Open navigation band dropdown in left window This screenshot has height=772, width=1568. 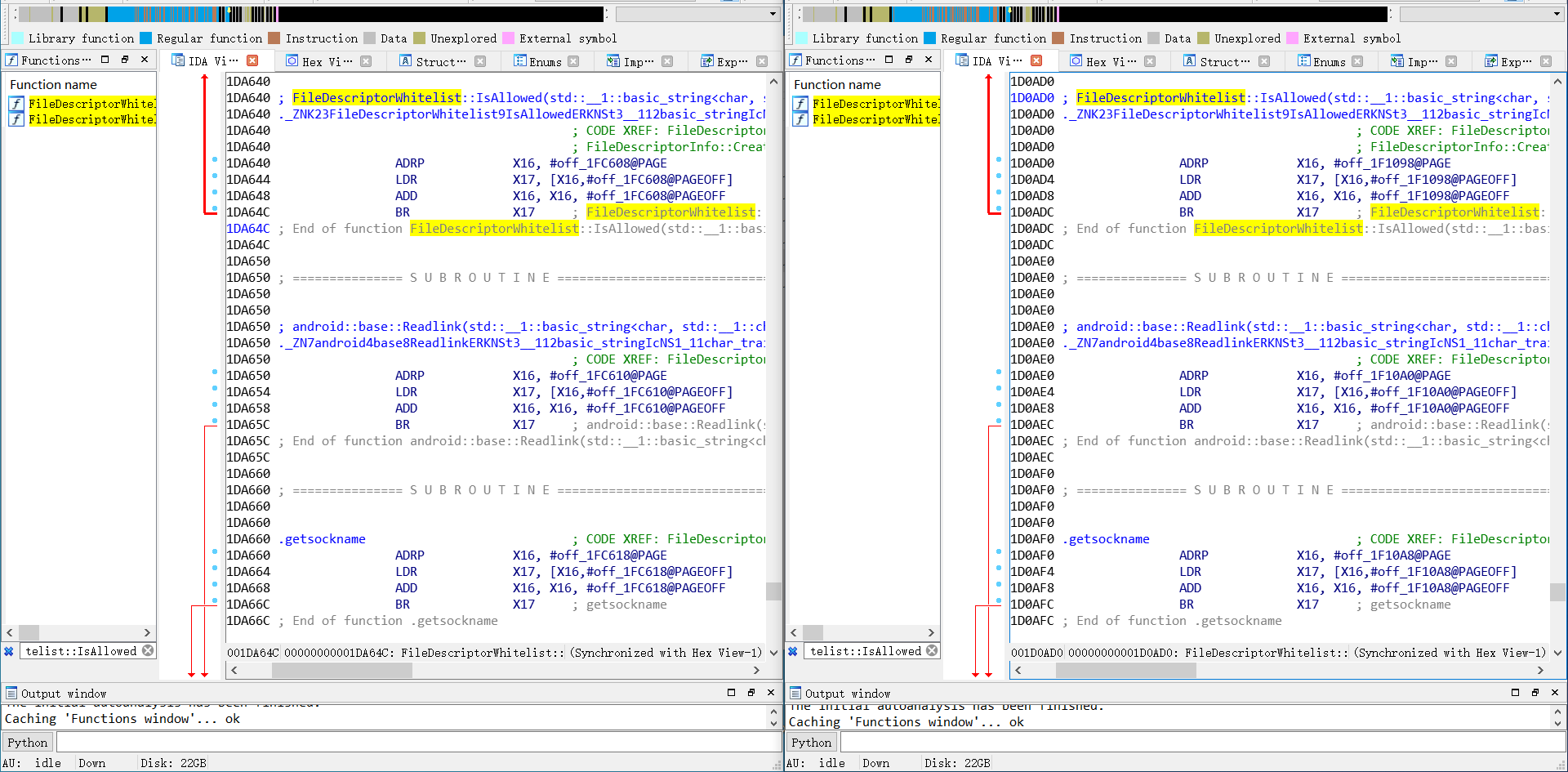773,14
